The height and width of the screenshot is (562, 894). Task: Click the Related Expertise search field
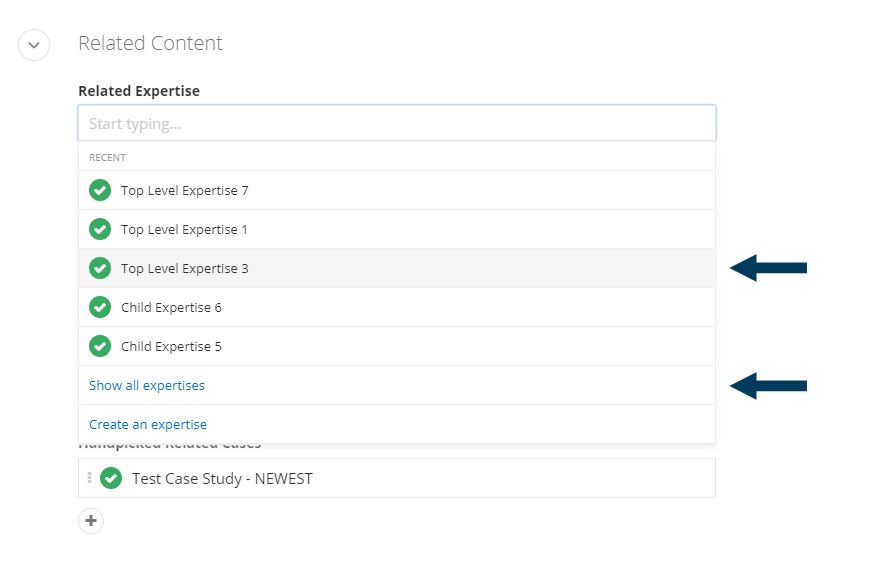pyautogui.click(x=397, y=123)
